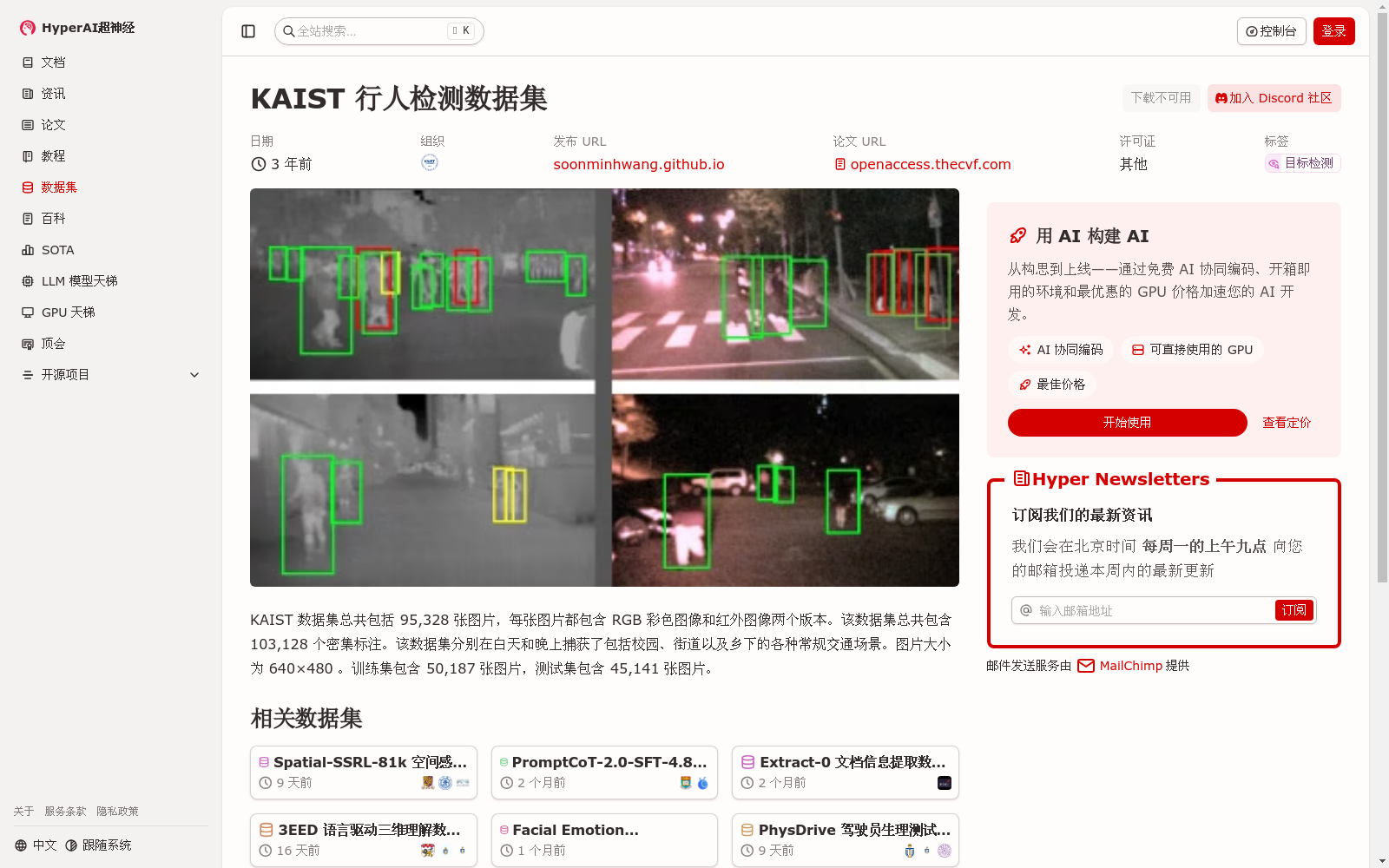
Task: Click the SOTA chart icon
Action: click(28, 250)
